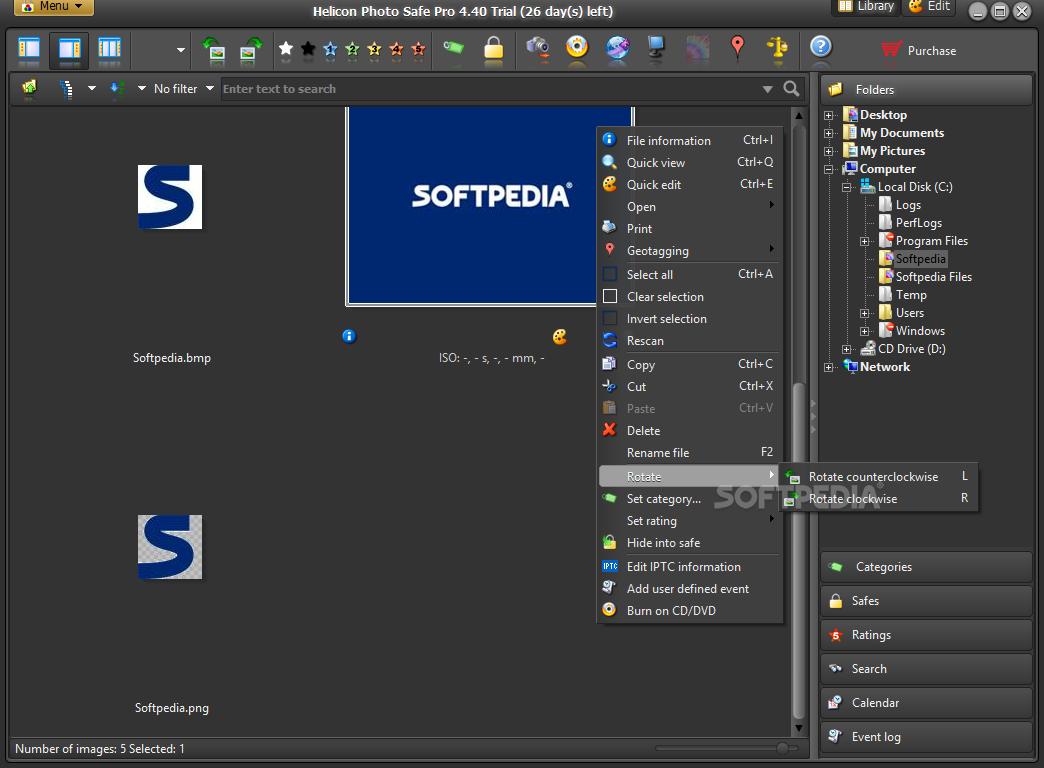
Task: Expand the My Pictures tree node
Action: pos(829,151)
